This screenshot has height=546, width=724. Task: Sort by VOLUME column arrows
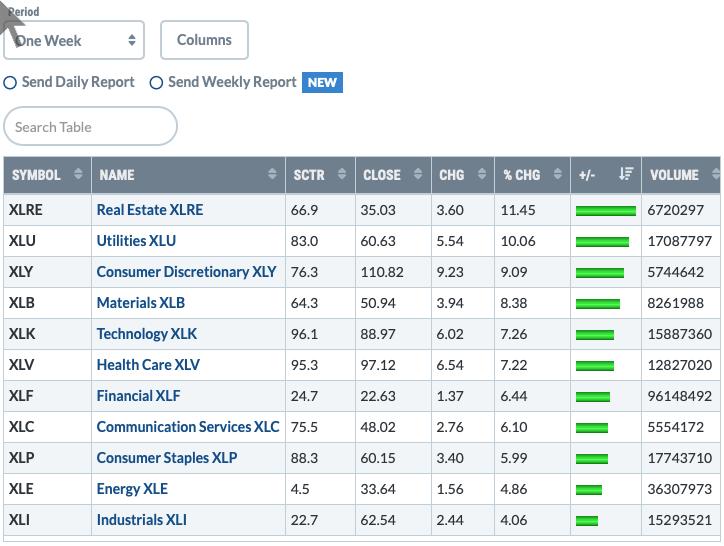tap(717, 174)
